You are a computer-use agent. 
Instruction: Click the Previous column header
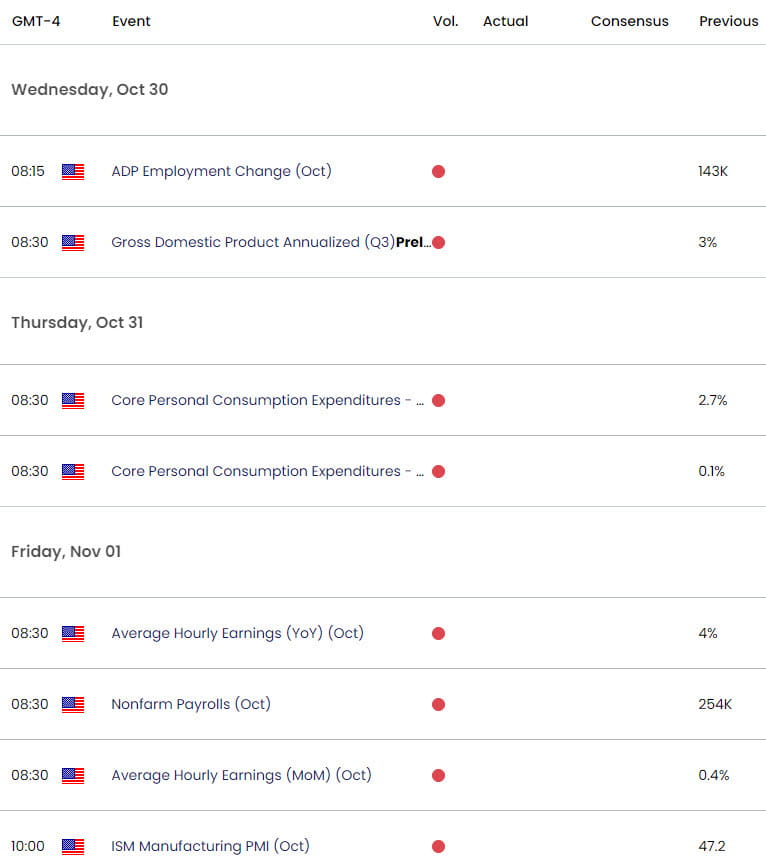[729, 21]
